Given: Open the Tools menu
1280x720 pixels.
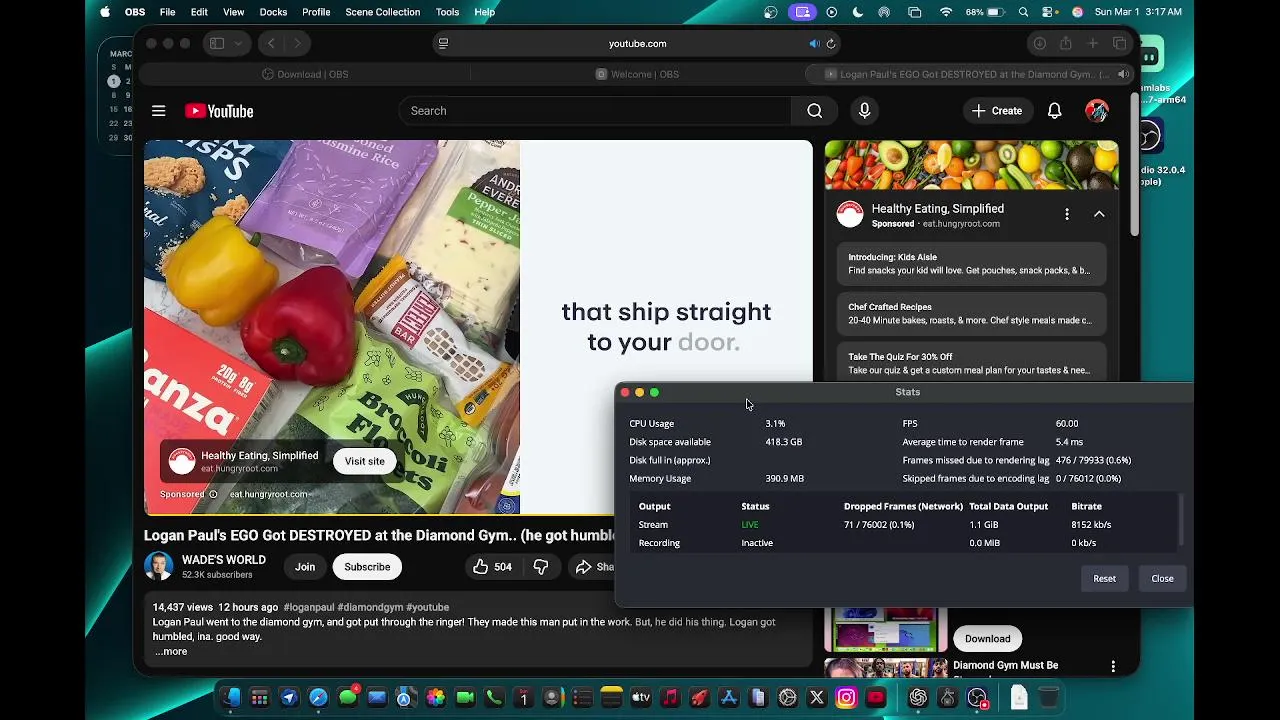Looking at the screenshot, I should click(x=448, y=12).
